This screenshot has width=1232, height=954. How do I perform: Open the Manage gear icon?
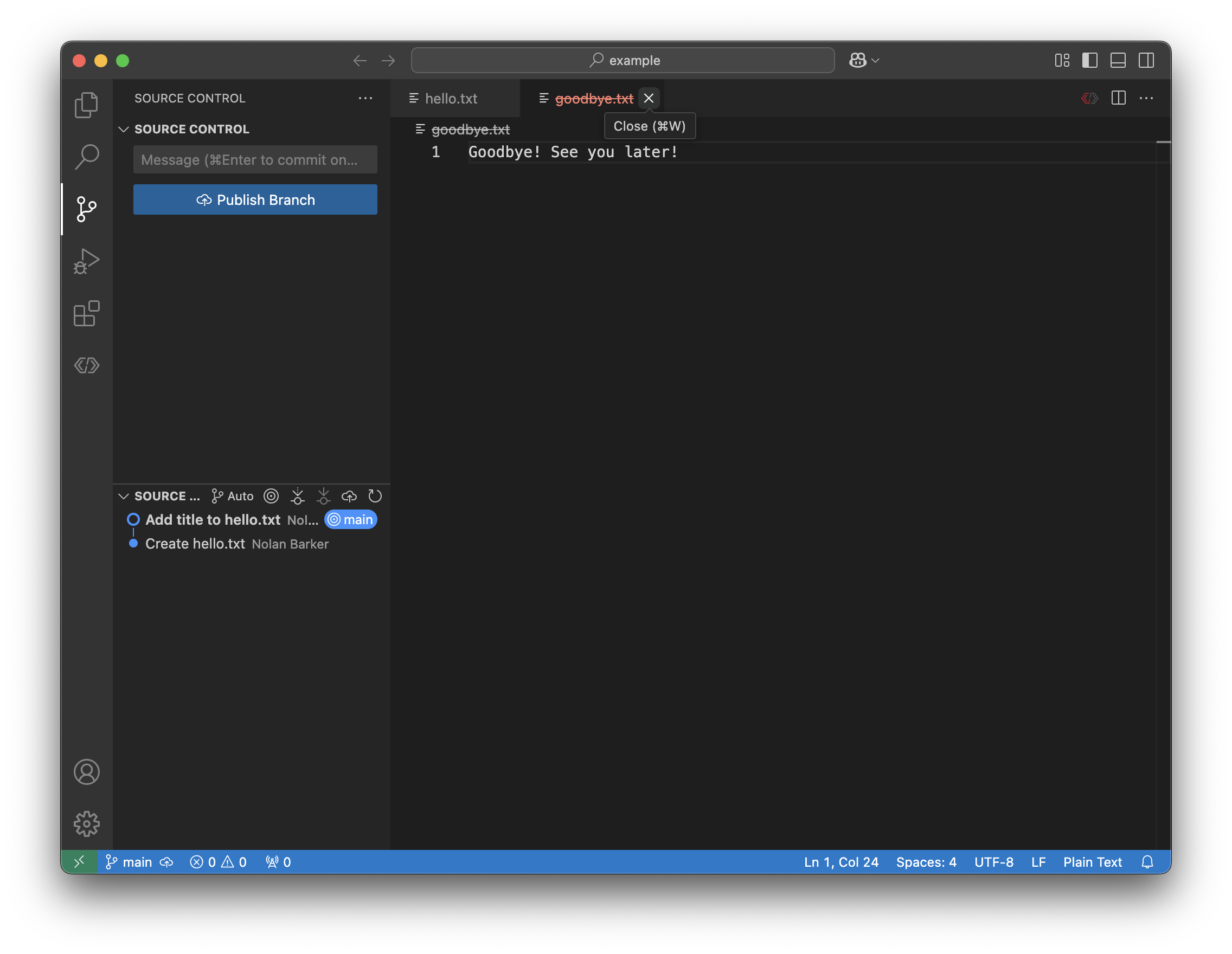pos(86,824)
